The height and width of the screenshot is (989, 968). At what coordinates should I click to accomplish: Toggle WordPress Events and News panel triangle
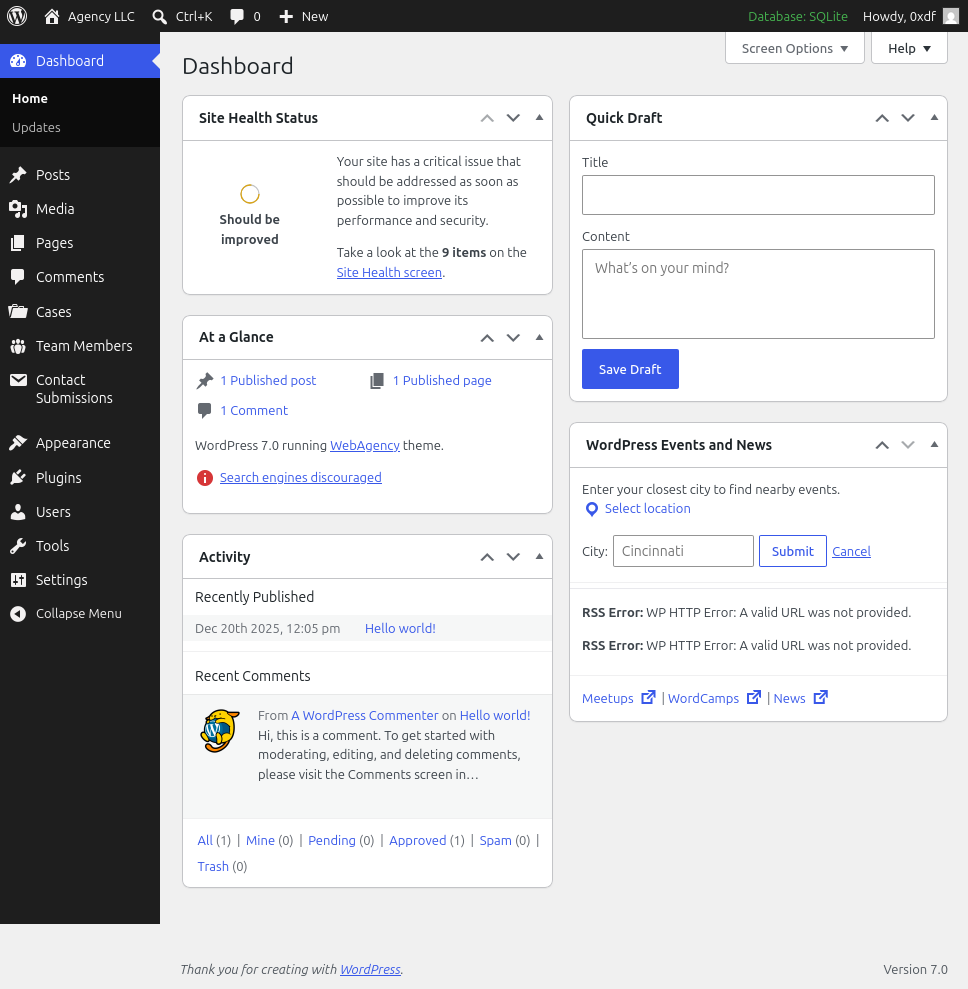(x=934, y=445)
